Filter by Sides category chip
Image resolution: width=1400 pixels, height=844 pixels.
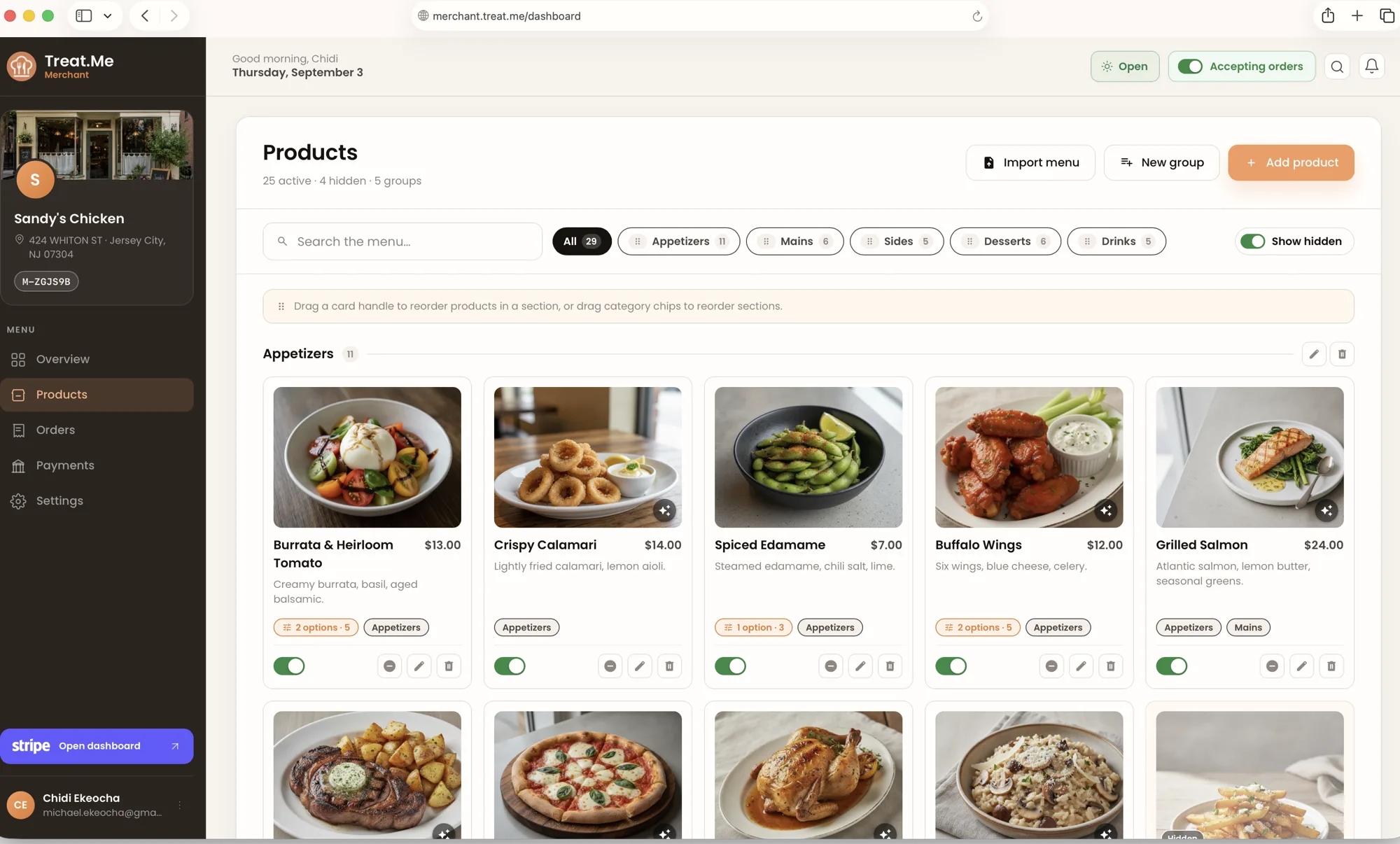[897, 241]
